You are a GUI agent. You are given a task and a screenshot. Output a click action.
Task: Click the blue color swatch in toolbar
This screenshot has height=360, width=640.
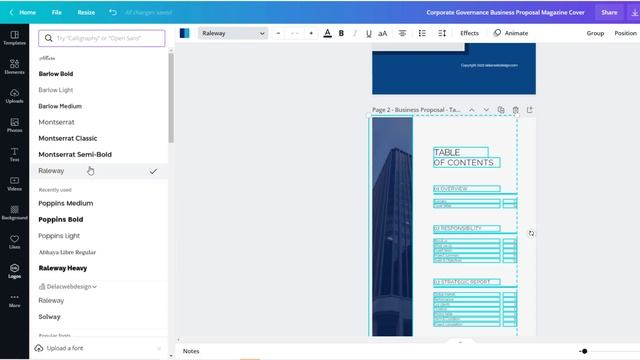click(x=184, y=33)
